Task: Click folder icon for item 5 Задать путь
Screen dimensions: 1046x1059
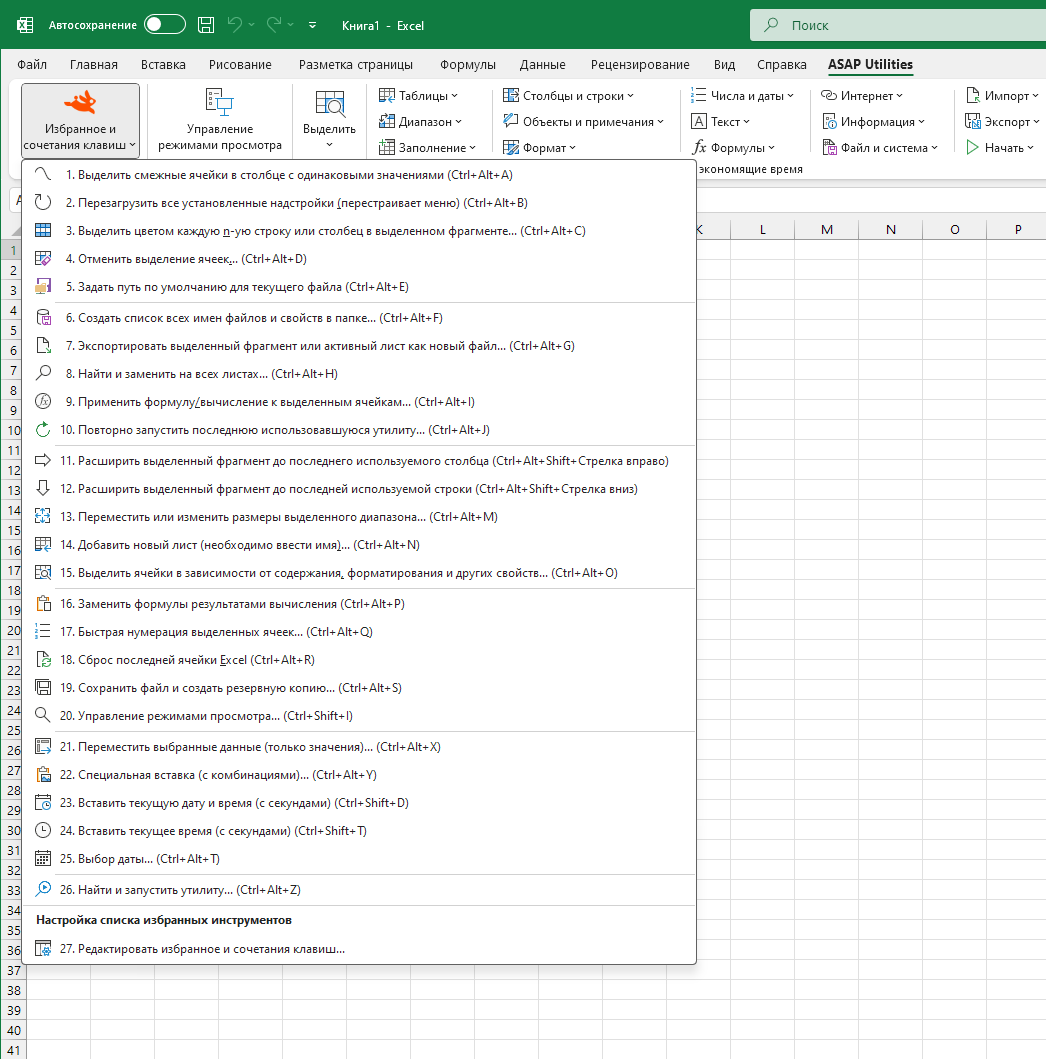Action: tap(43, 286)
